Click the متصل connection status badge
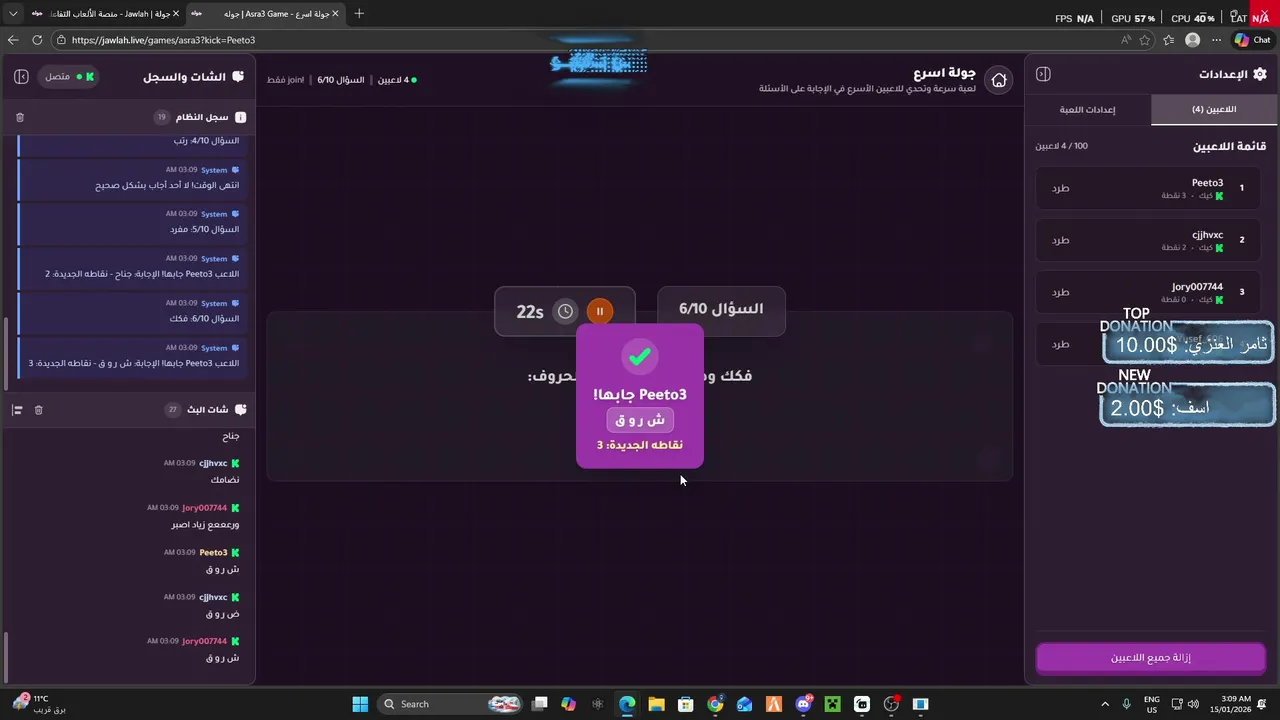The width and height of the screenshot is (1280, 720). point(68,77)
